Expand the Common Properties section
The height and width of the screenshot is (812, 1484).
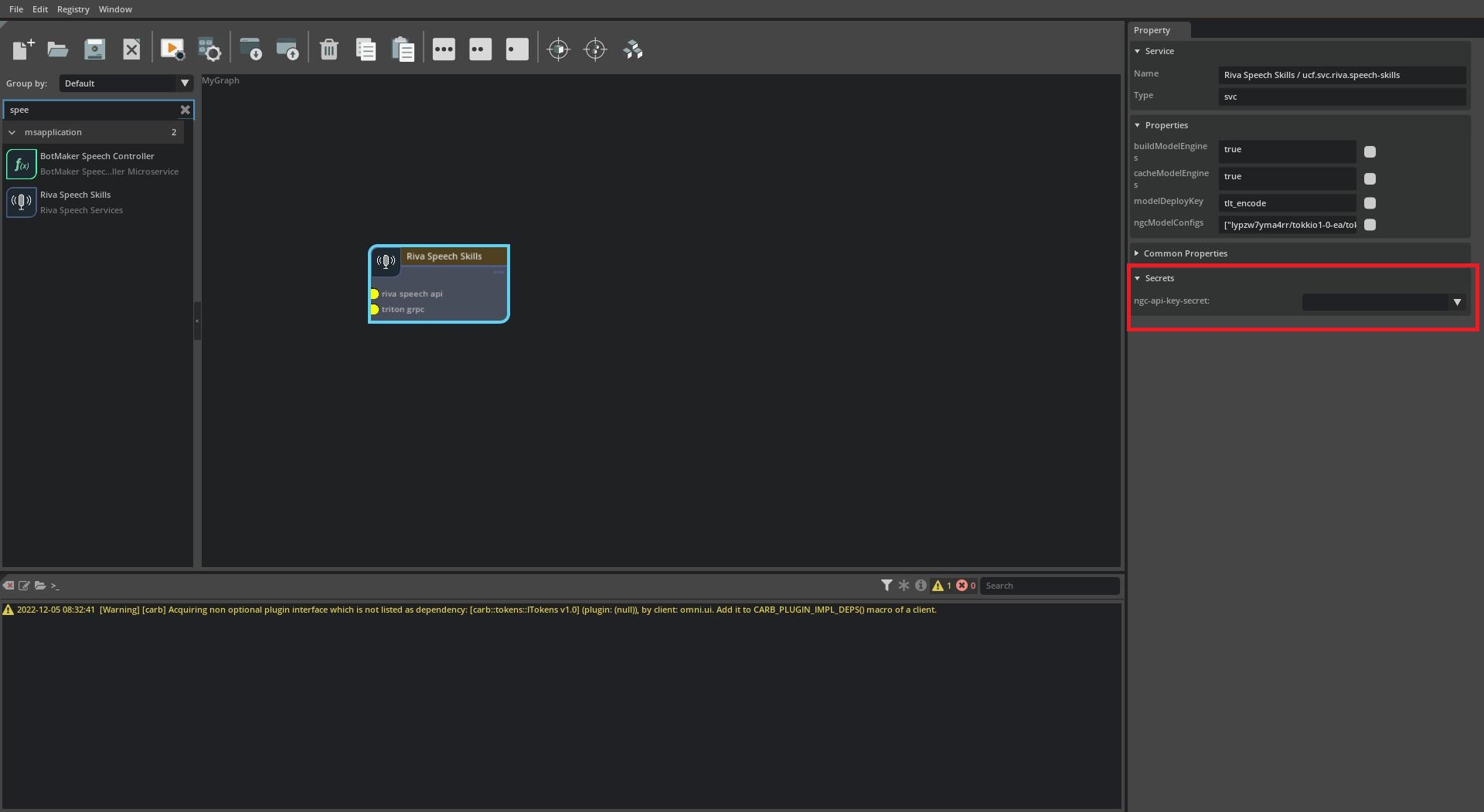pos(1184,253)
